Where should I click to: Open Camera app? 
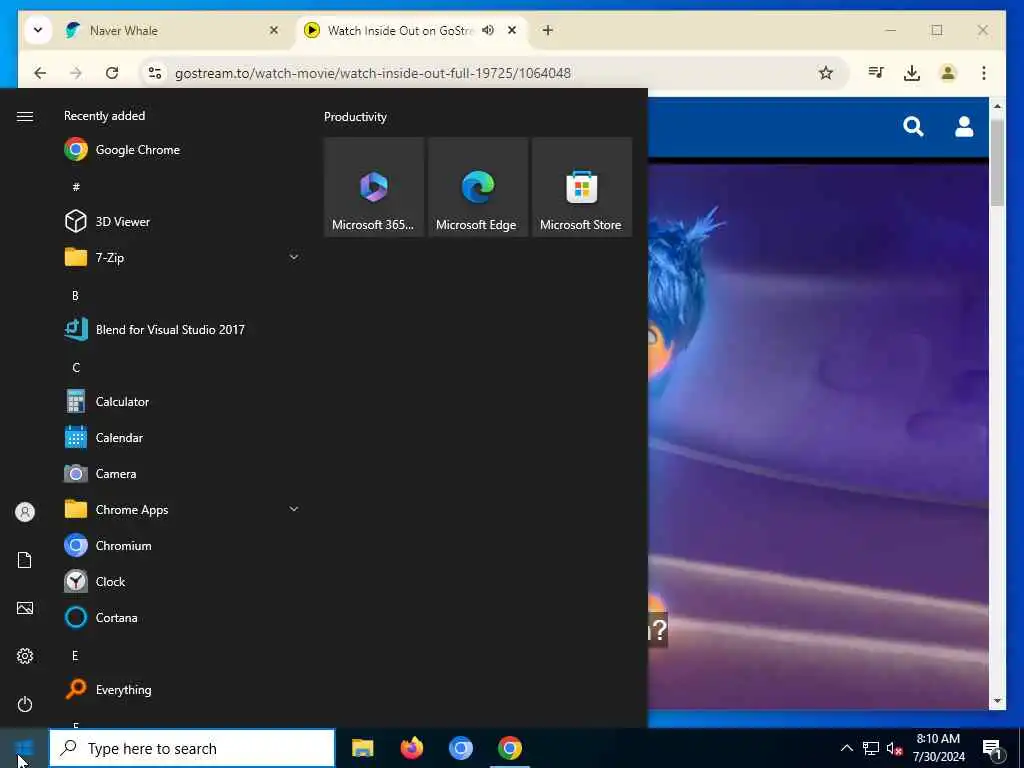pyautogui.click(x=182, y=473)
